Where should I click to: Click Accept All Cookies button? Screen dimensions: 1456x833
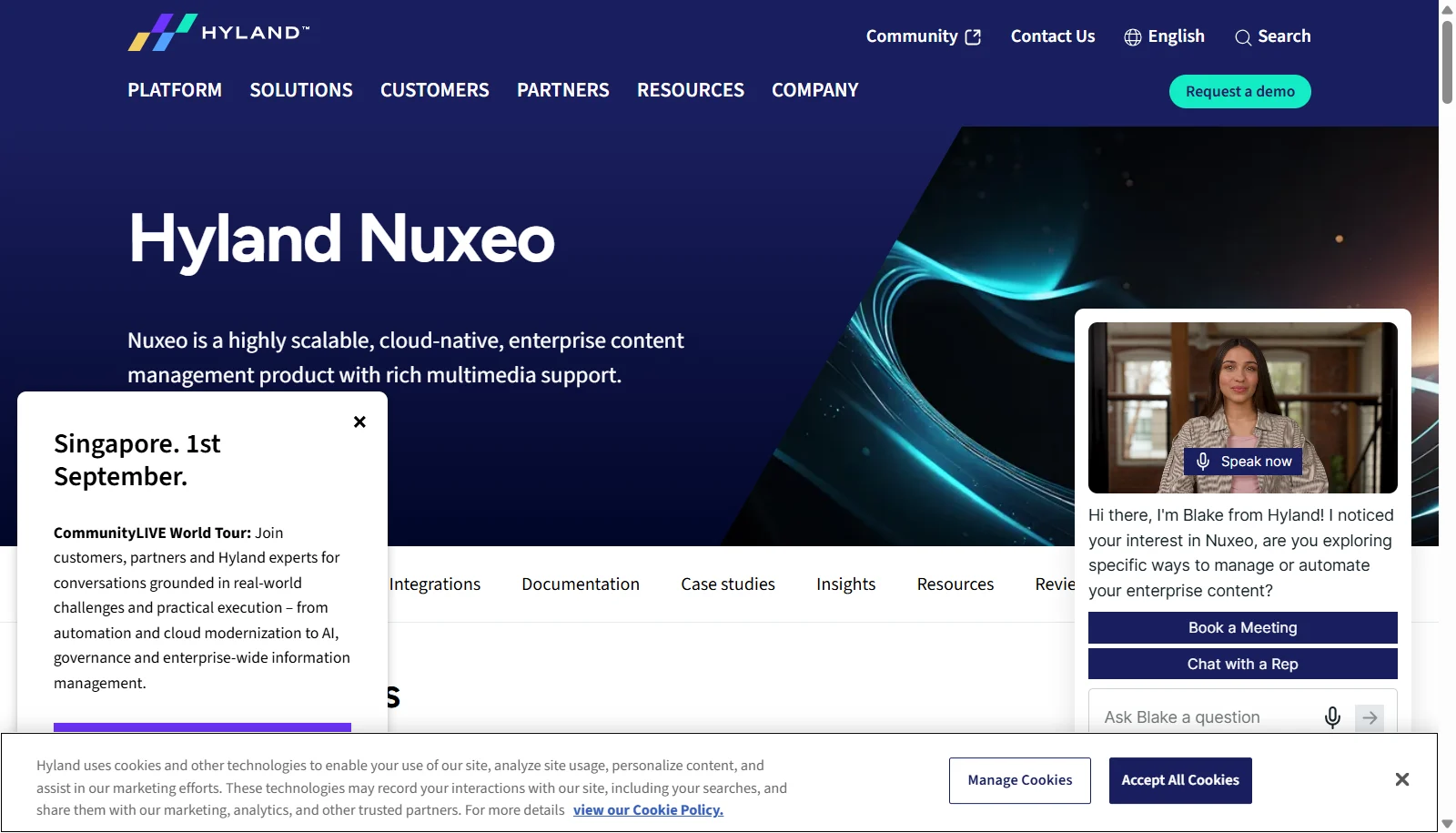[1180, 780]
